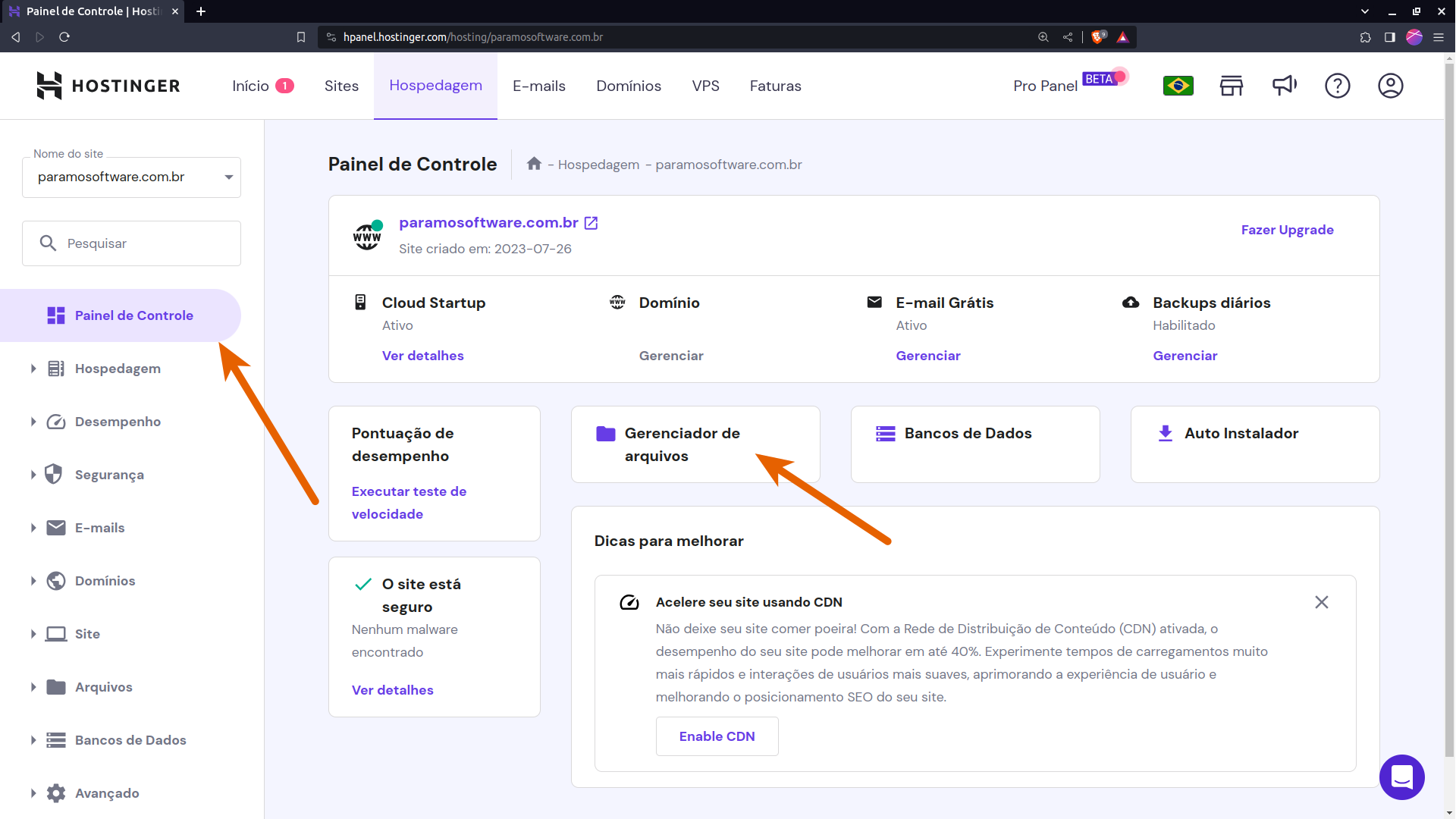This screenshot has width=1456, height=819.
Task: Close the CDN tip card
Action: click(x=1321, y=602)
